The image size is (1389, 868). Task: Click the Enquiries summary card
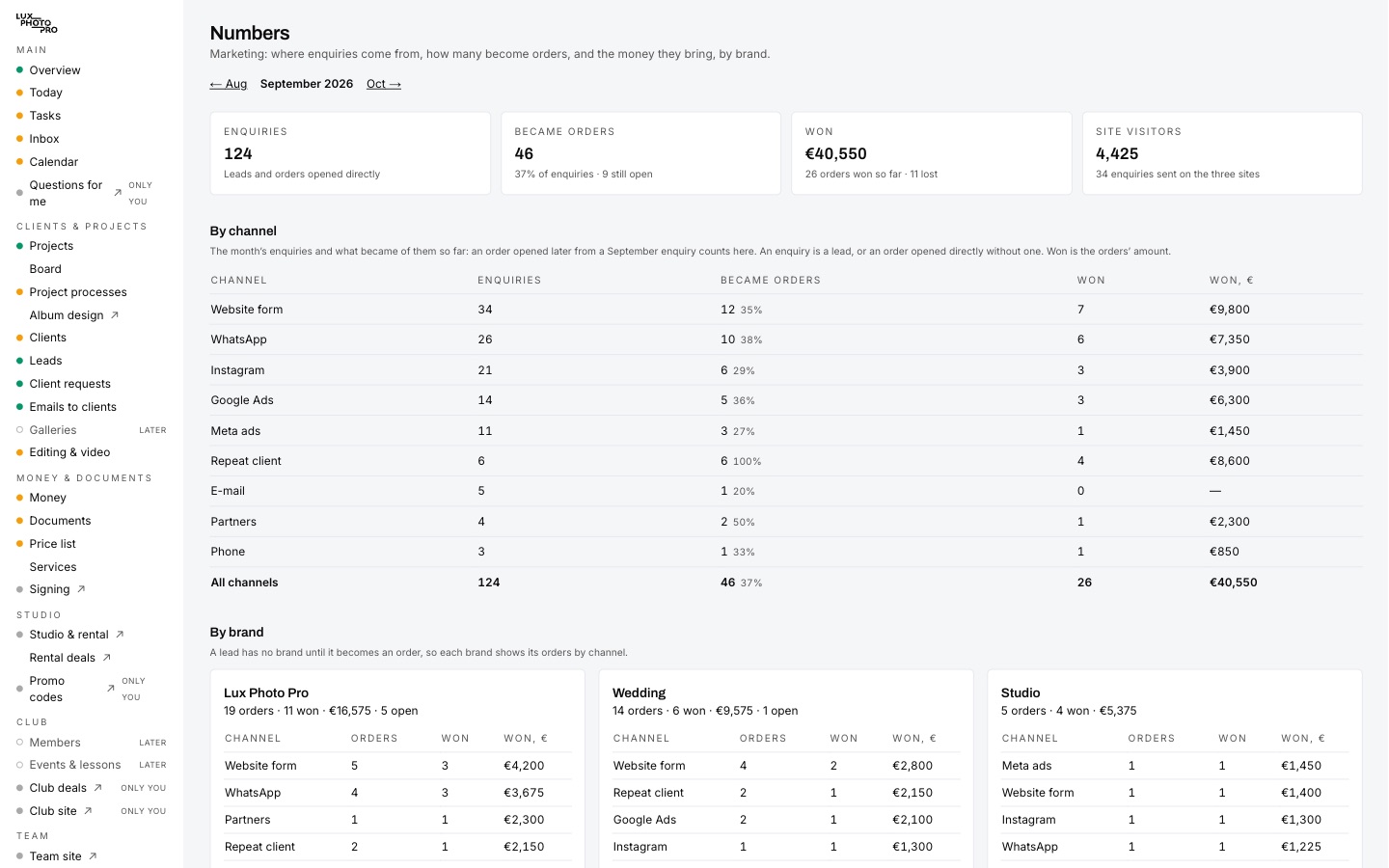pyautogui.click(x=350, y=153)
